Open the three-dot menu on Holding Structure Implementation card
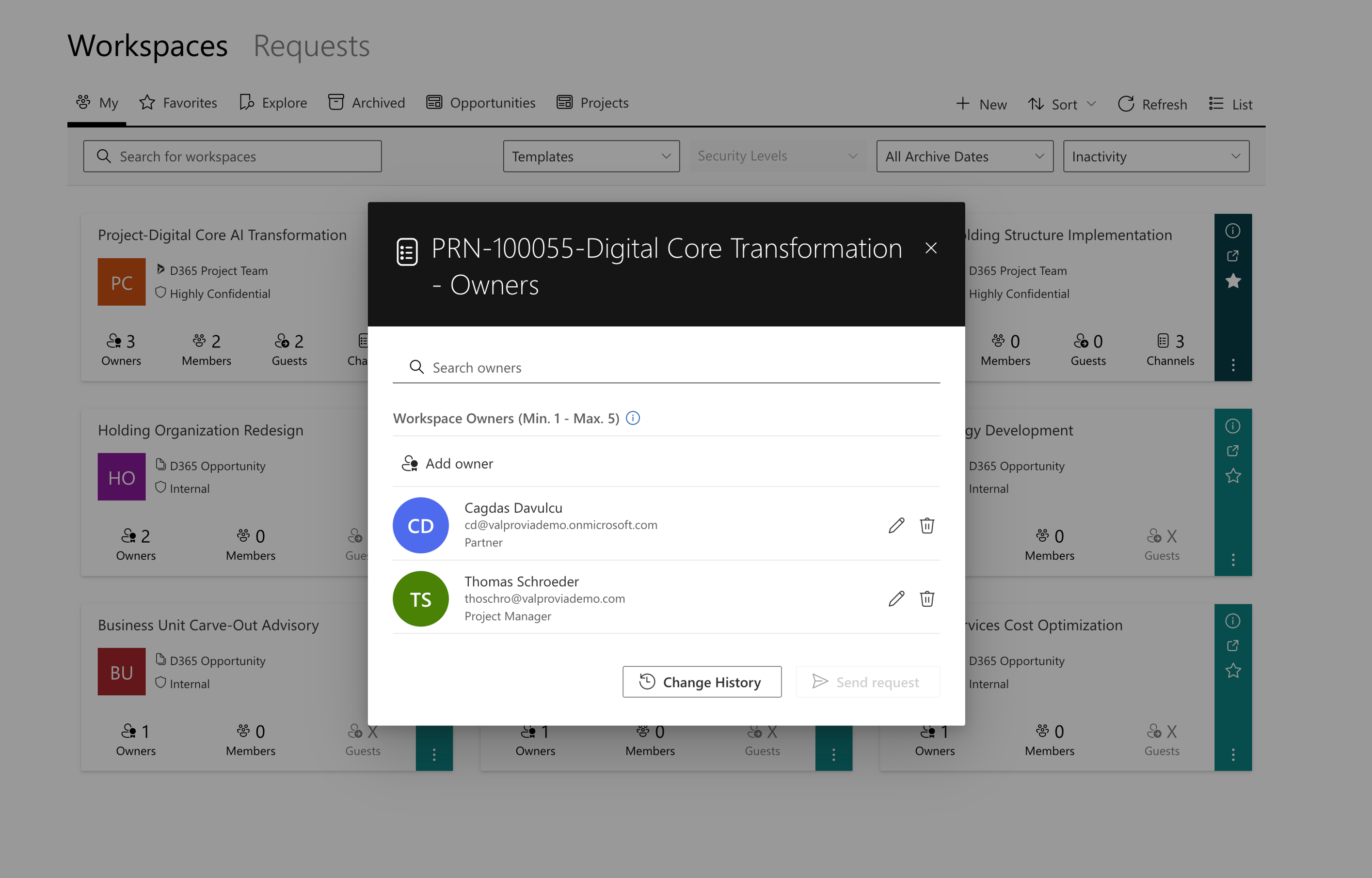The width and height of the screenshot is (1372, 878). click(1233, 365)
